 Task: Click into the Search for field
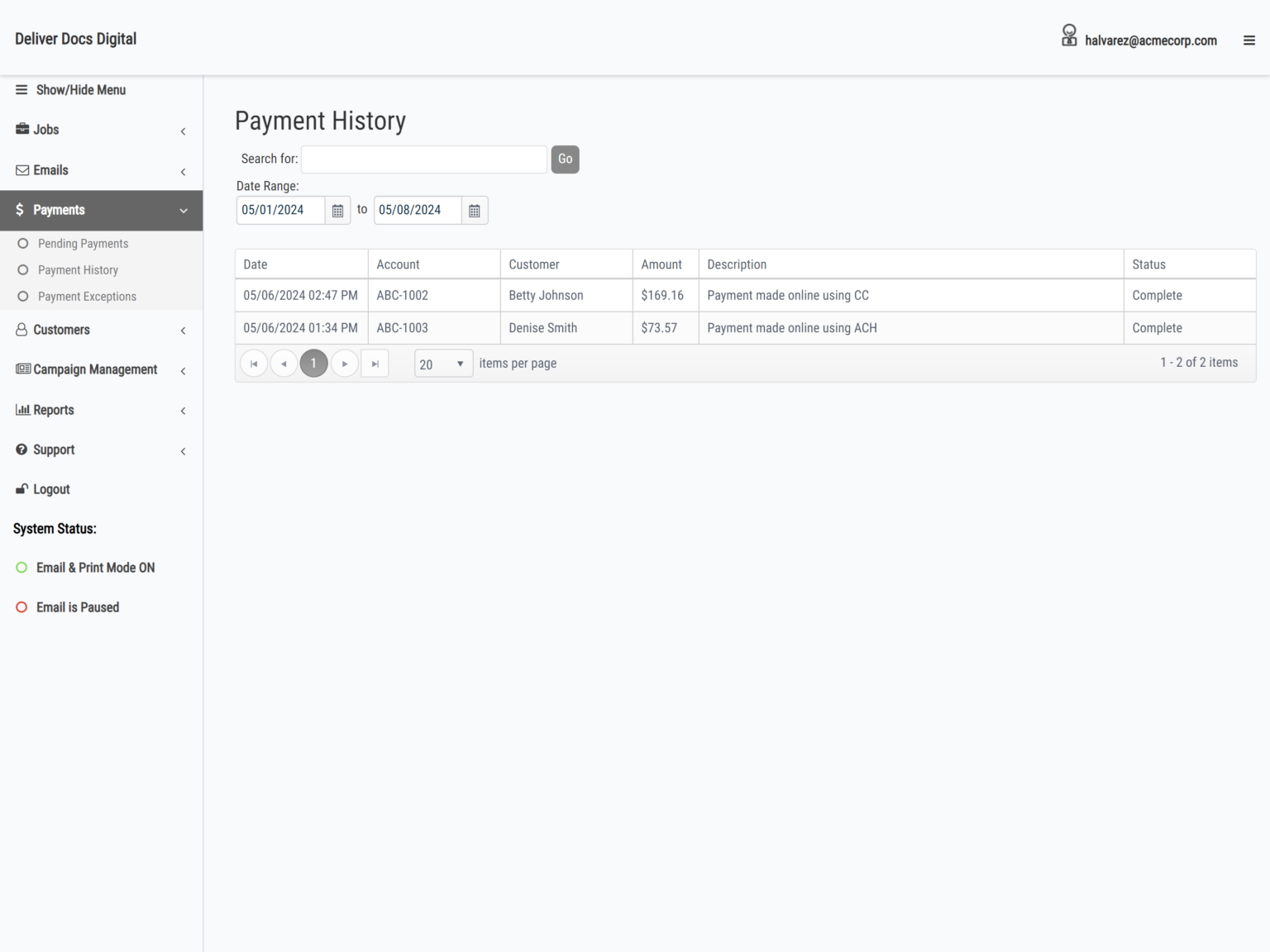(x=424, y=159)
